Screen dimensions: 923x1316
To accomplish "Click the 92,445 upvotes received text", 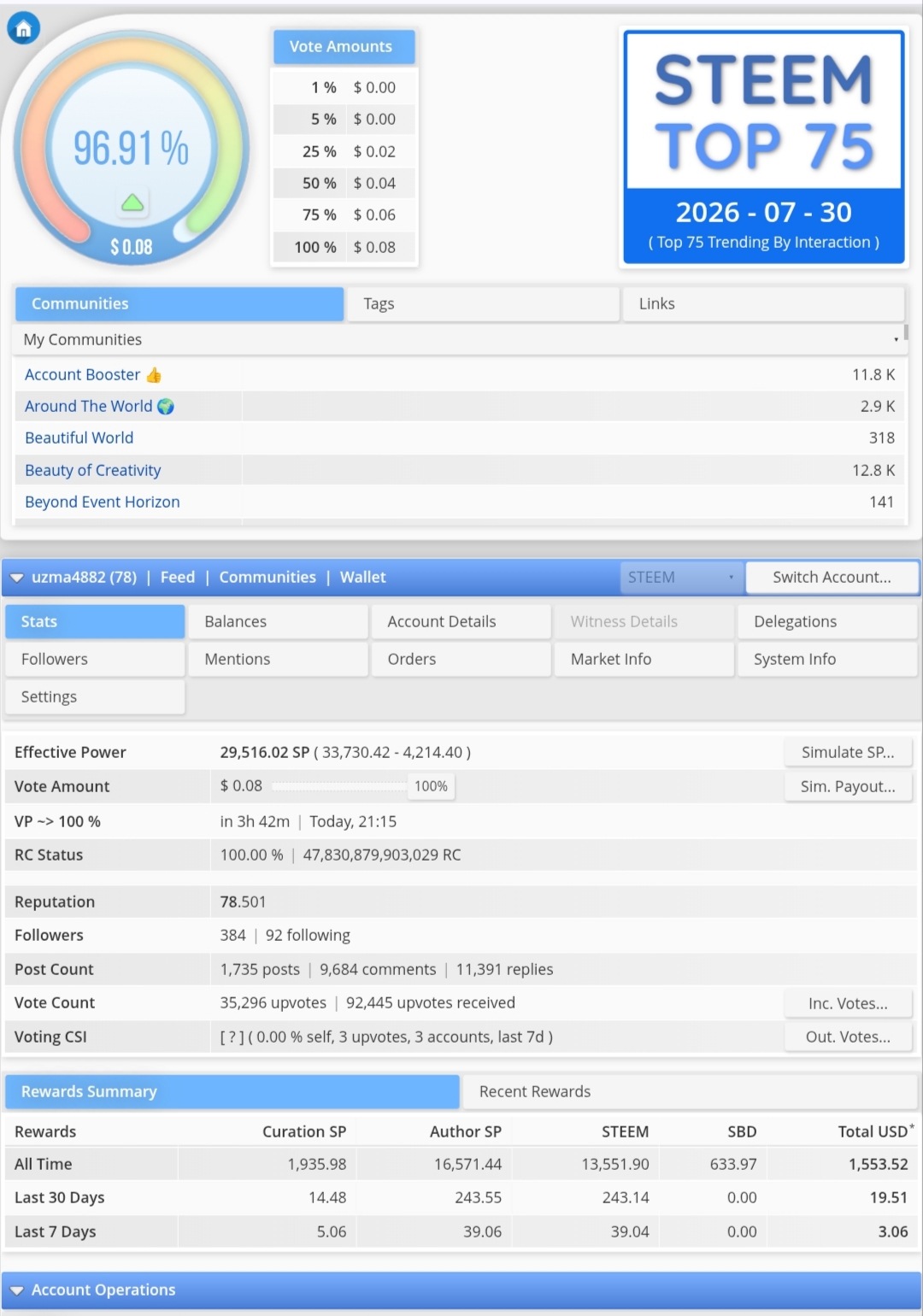I will click(431, 1003).
